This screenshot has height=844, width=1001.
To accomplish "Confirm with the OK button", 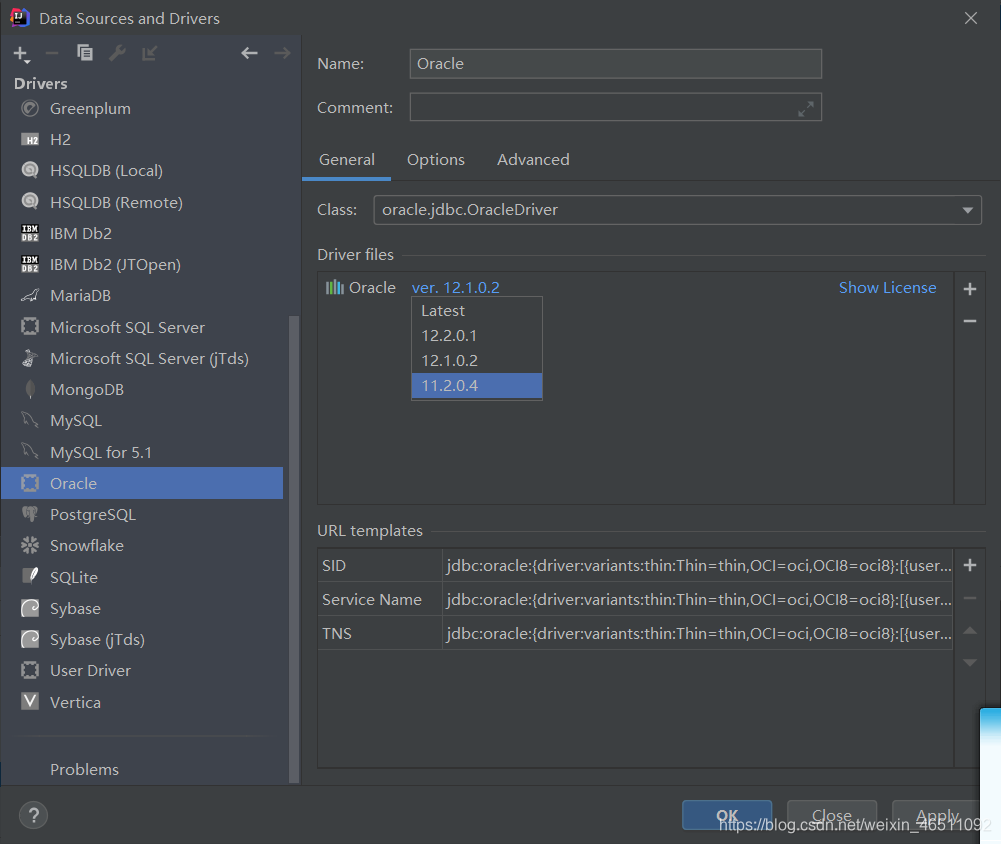I will point(726,815).
